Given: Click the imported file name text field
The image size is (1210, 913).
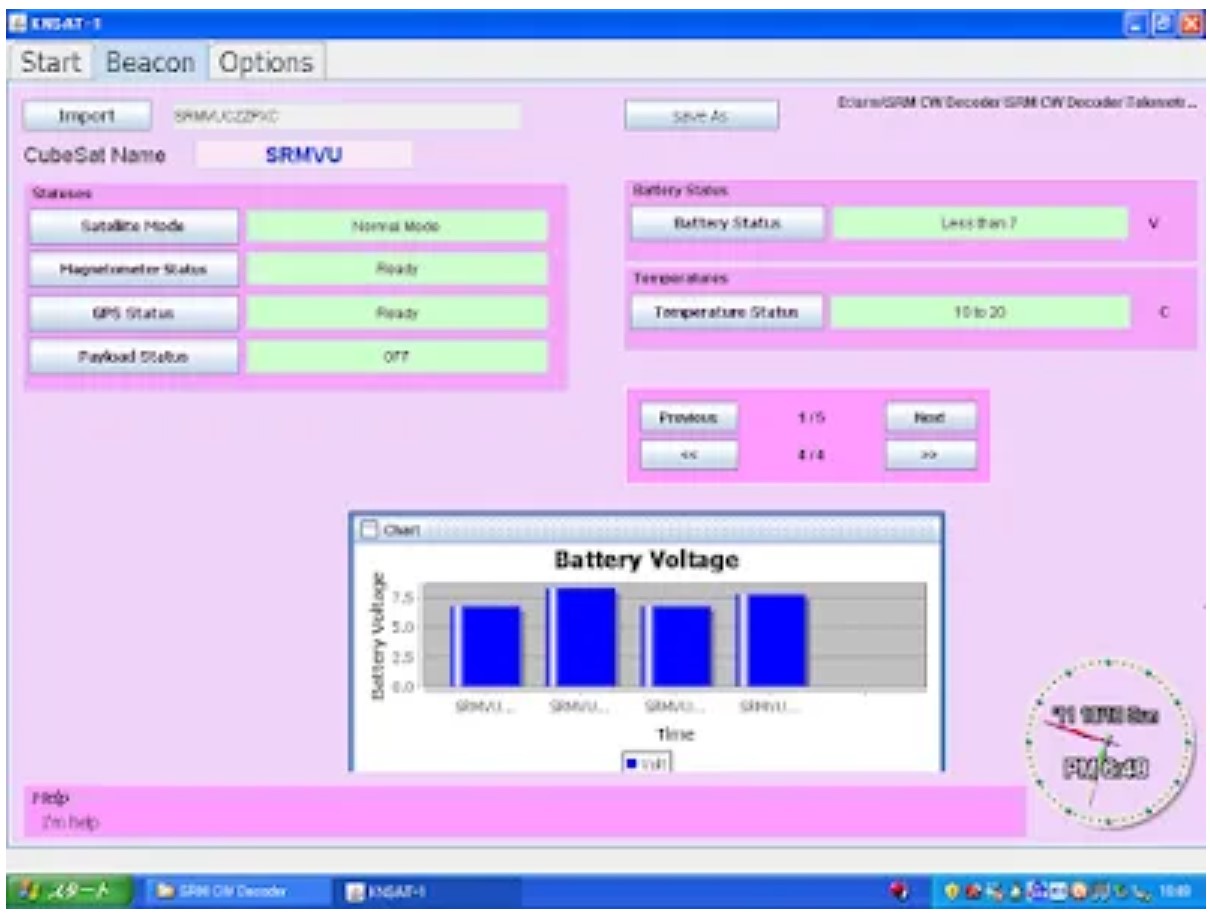Looking at the screenshot, I should 343,117.
